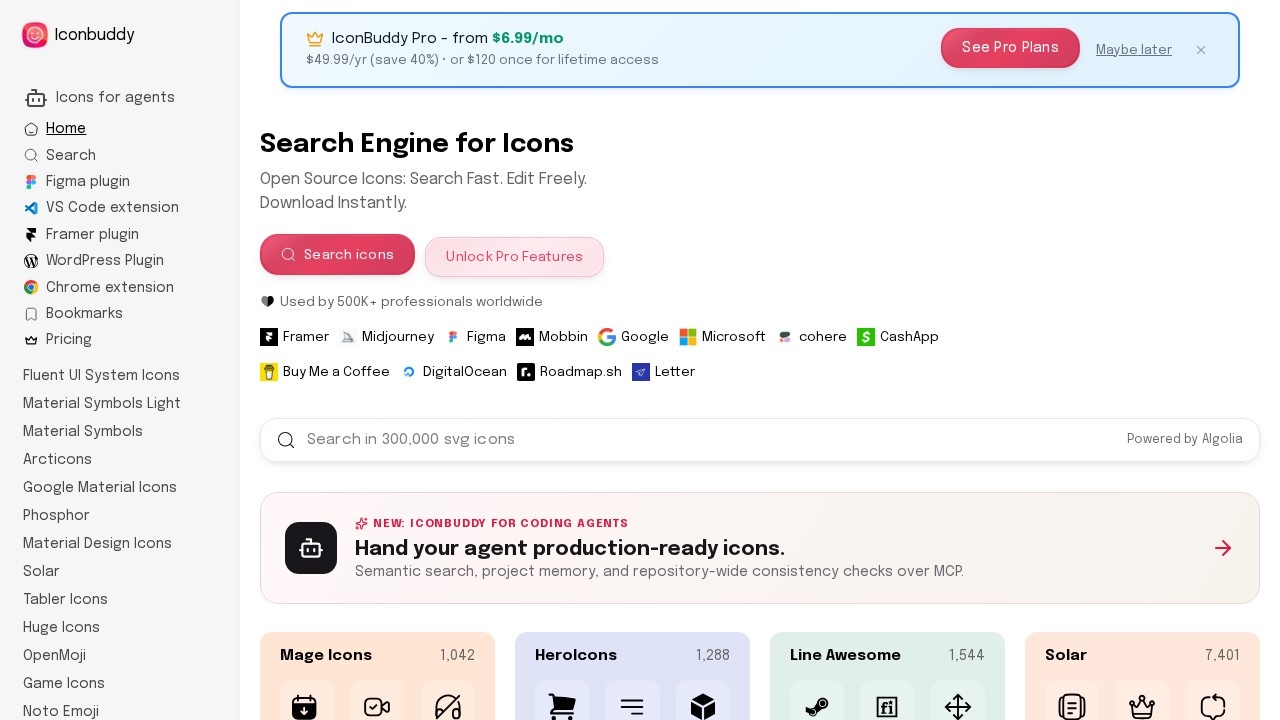Click the Powered by Algolia text
Image resolution: width=1280 pixels, height=720 pixels.
pos(1185,439)
